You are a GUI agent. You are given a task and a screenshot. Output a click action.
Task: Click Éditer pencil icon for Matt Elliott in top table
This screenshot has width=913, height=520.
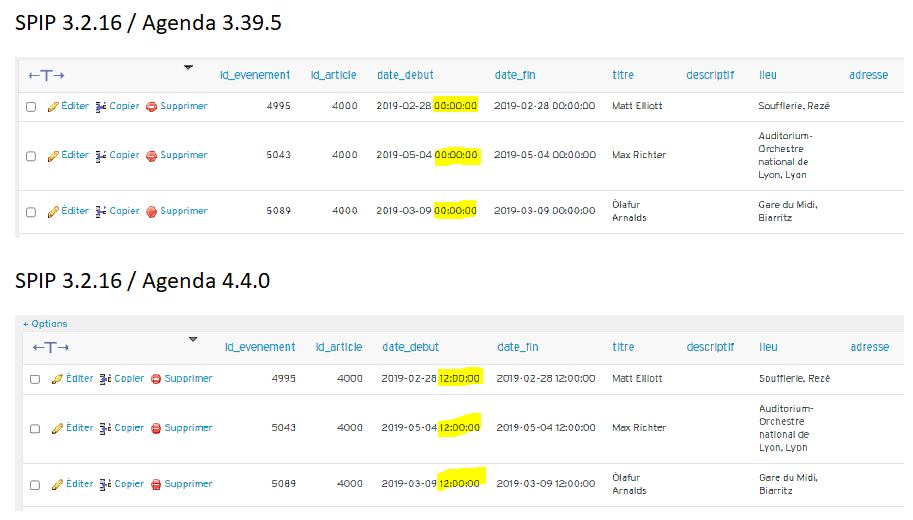click(53, 107)
